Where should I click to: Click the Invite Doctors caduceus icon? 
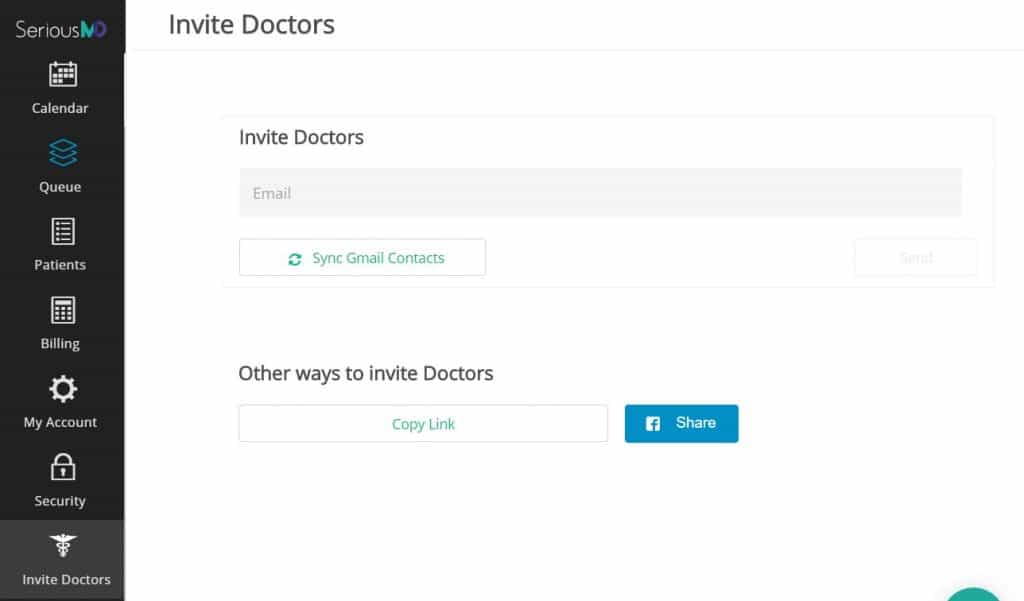(x=62, y=545)
